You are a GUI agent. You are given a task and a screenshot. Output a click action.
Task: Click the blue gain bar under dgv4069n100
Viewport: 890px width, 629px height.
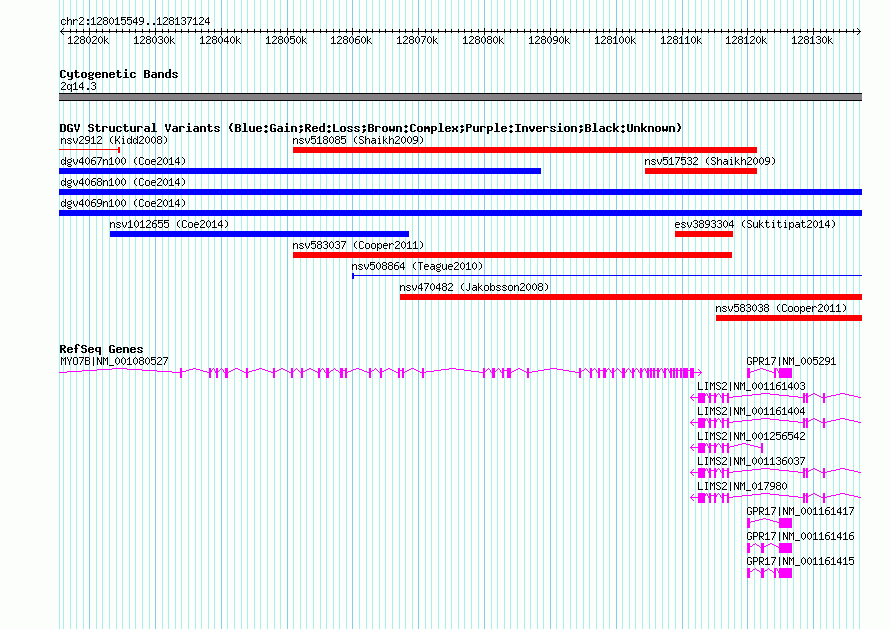(460, 213)
